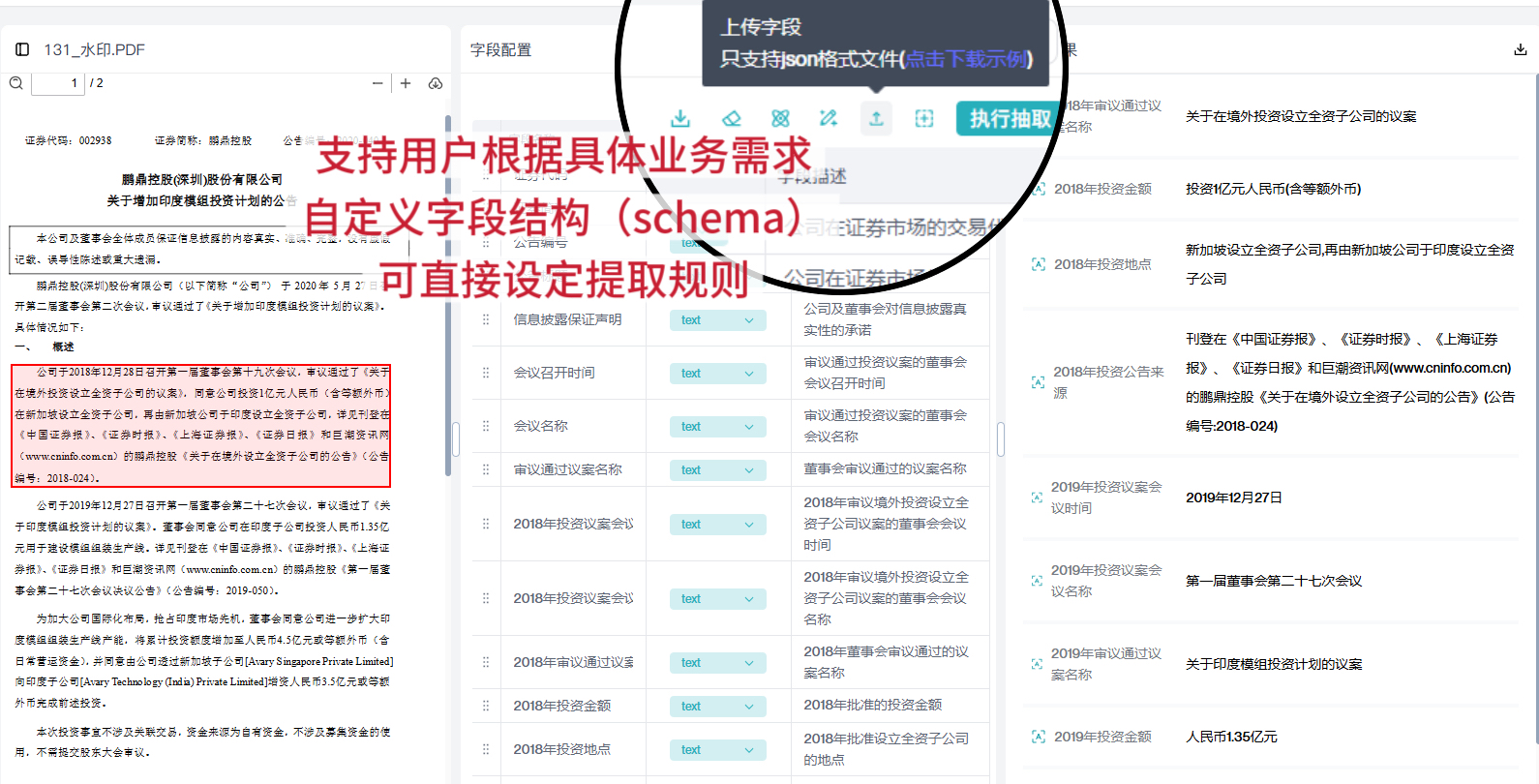Click the magic wand icon in field toolbar
Image resolution: width=1539 pixels, height=784 pixels.
[828, 118]
